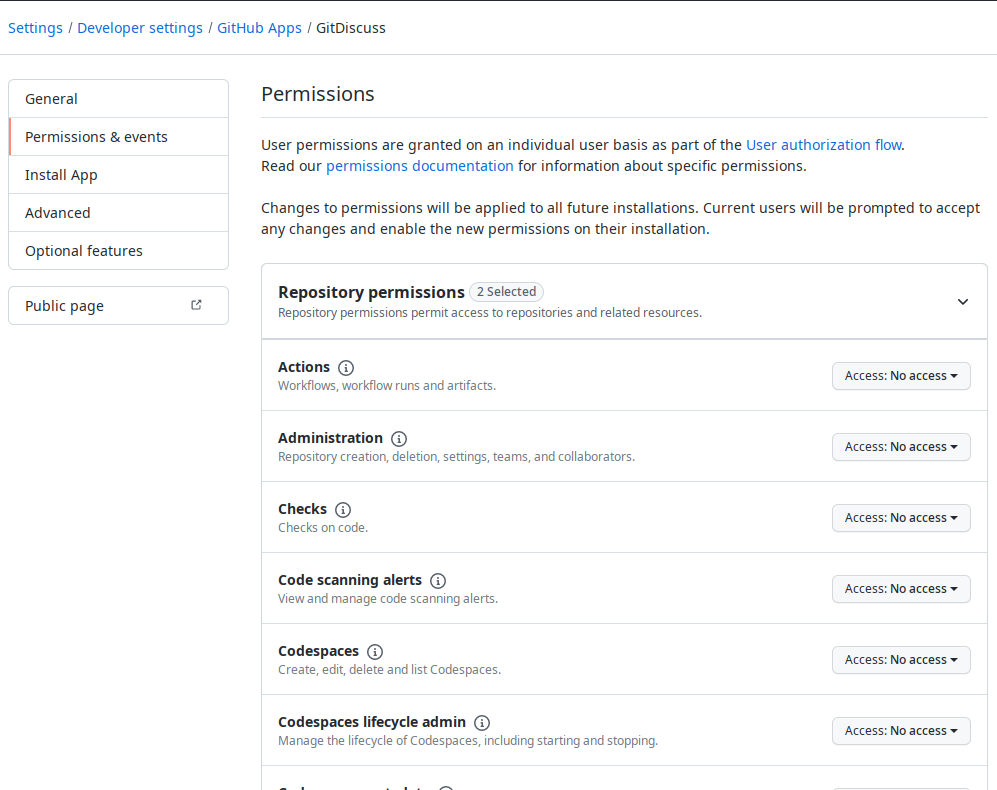Image resolution: width=997 pixels, height=790 pixels.
Task: Open the Actions access dropdown
Action: point(901,376)
